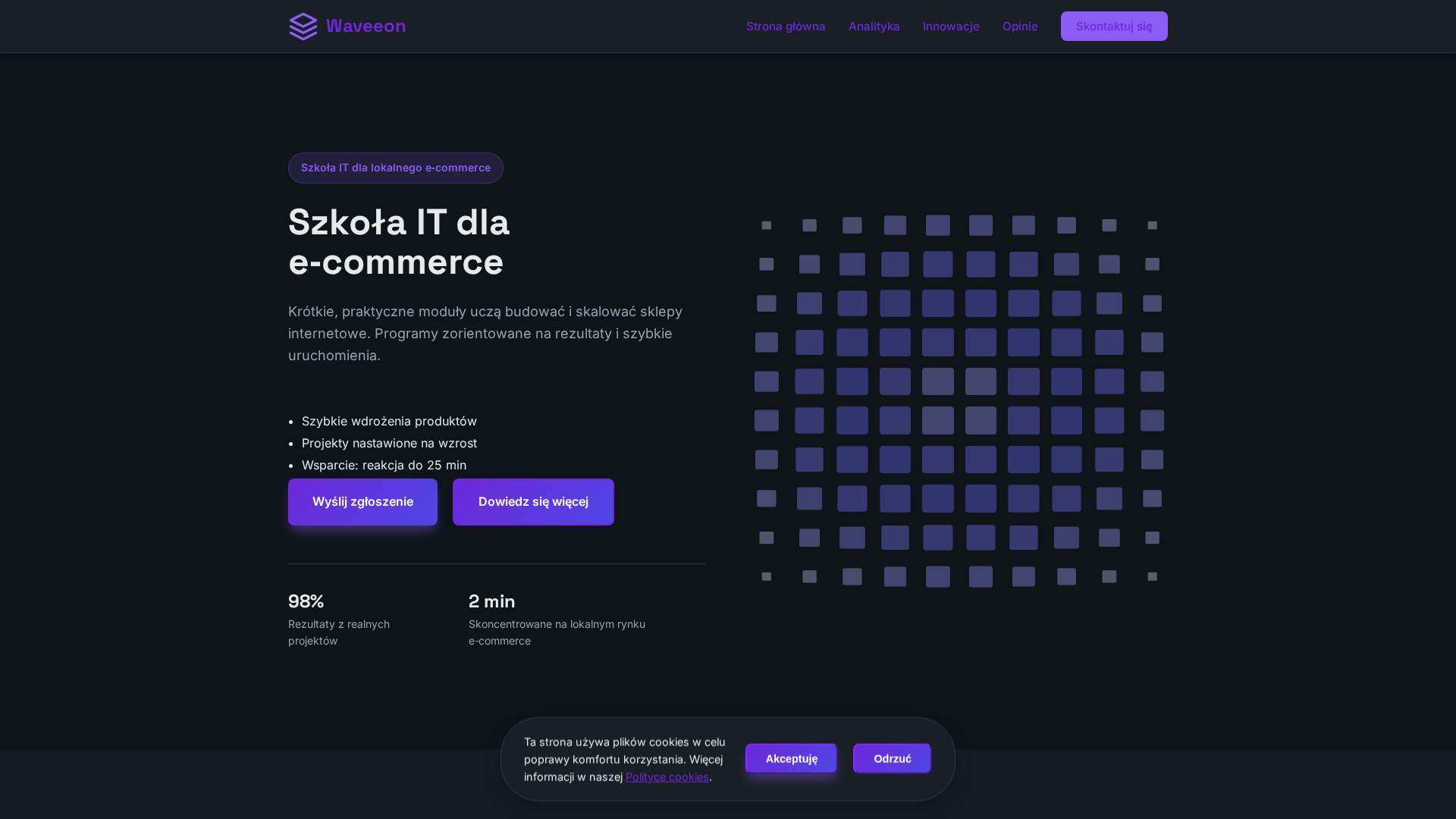Viewport: 1456px width, 819px height.
Task: Select the Szkoła IT dla lokalnego e-commerce badge
Action: tap(396, 168)
